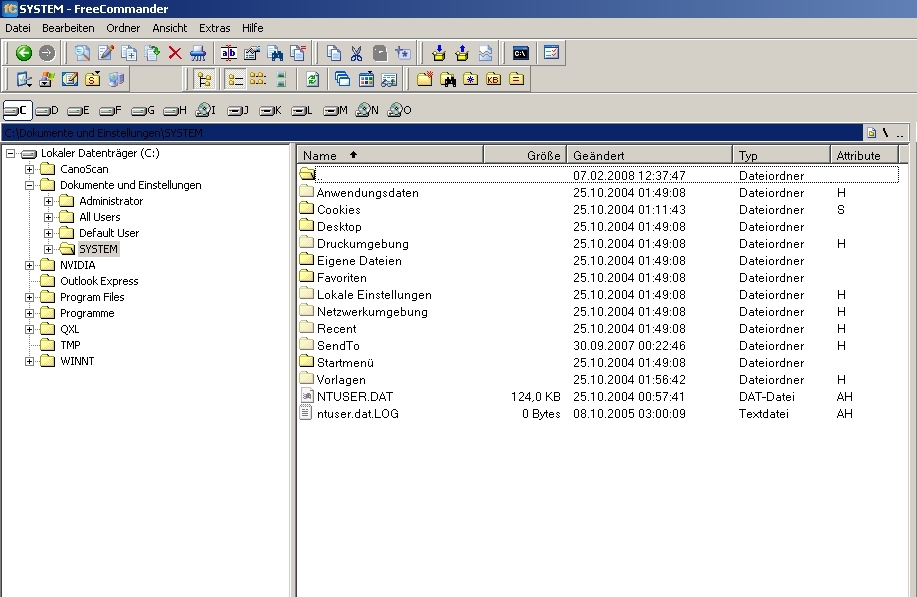Click unpack archive icon with up arrow
Viewport: 917px width, 597px height.
coord(462,53)
